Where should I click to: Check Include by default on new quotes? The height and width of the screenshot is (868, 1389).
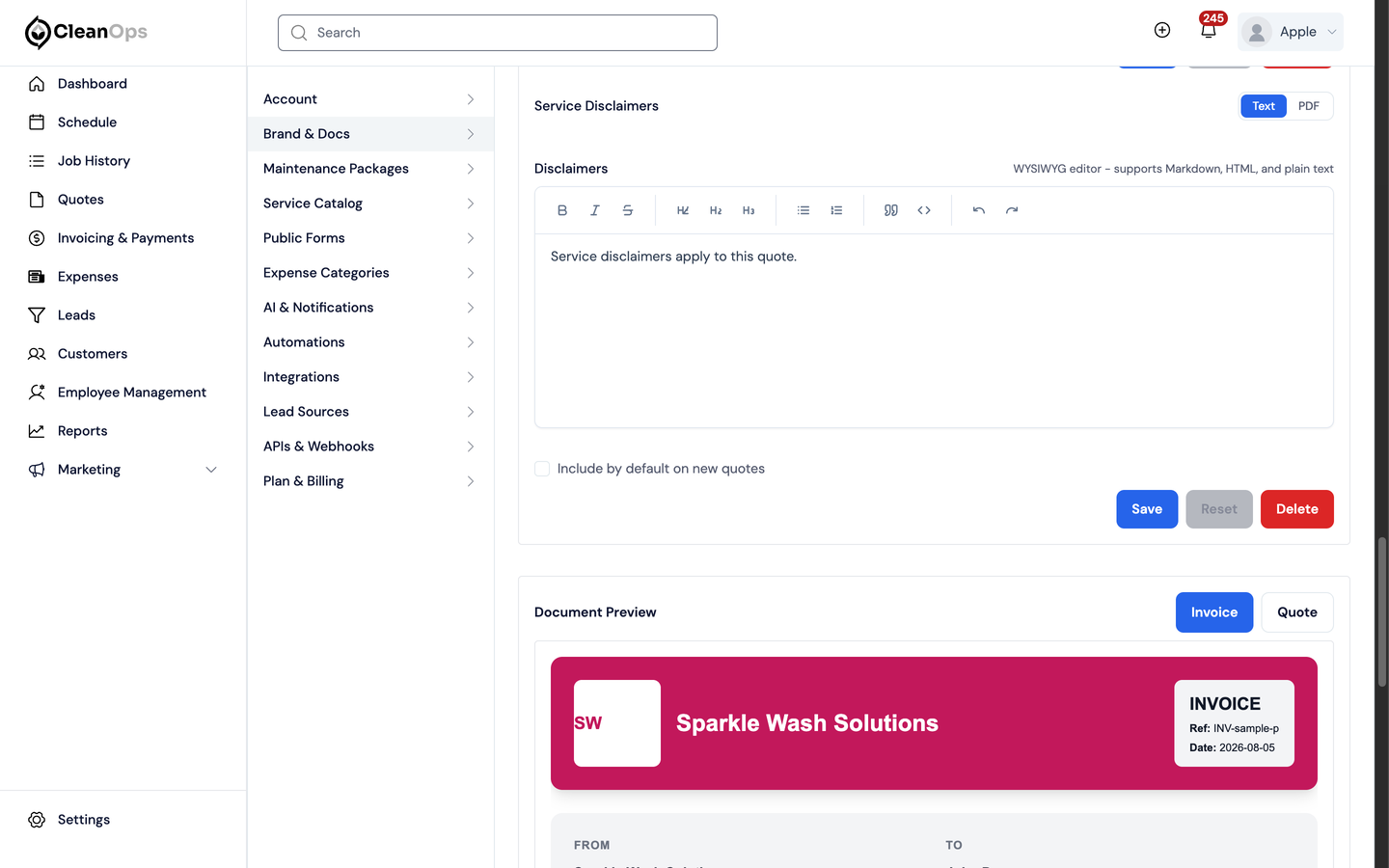point(542,469)
